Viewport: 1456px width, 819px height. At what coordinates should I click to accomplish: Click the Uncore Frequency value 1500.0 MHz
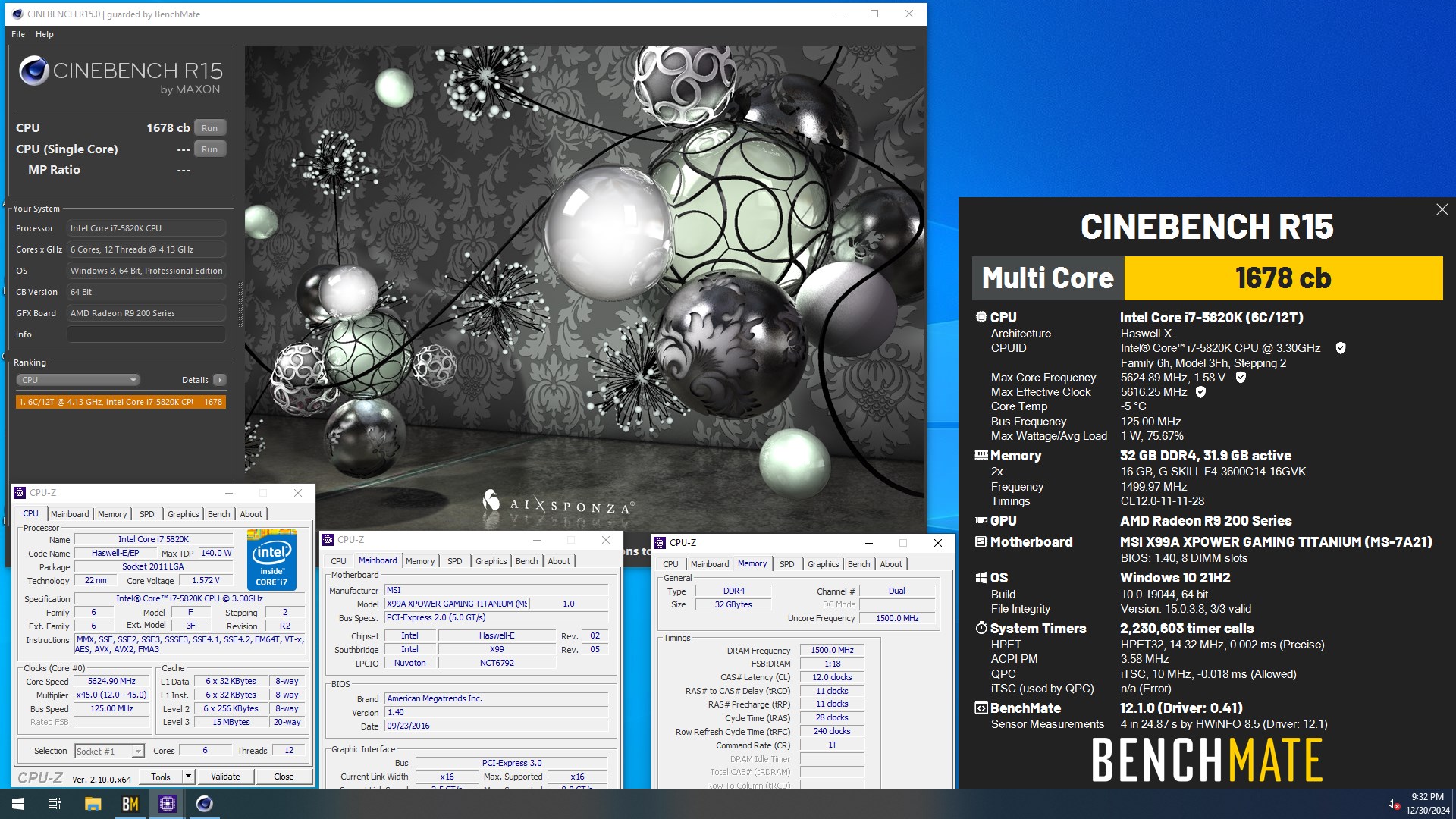coord(897,619)
